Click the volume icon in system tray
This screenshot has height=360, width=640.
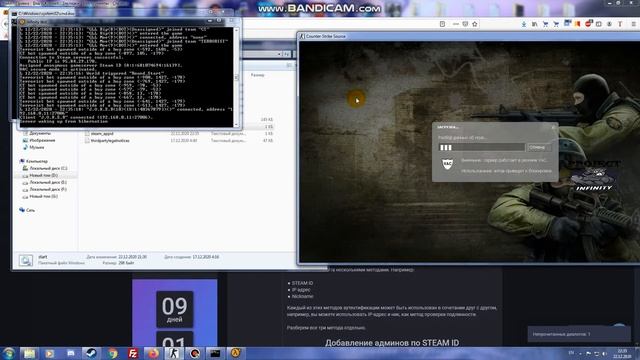click(604, 353)
